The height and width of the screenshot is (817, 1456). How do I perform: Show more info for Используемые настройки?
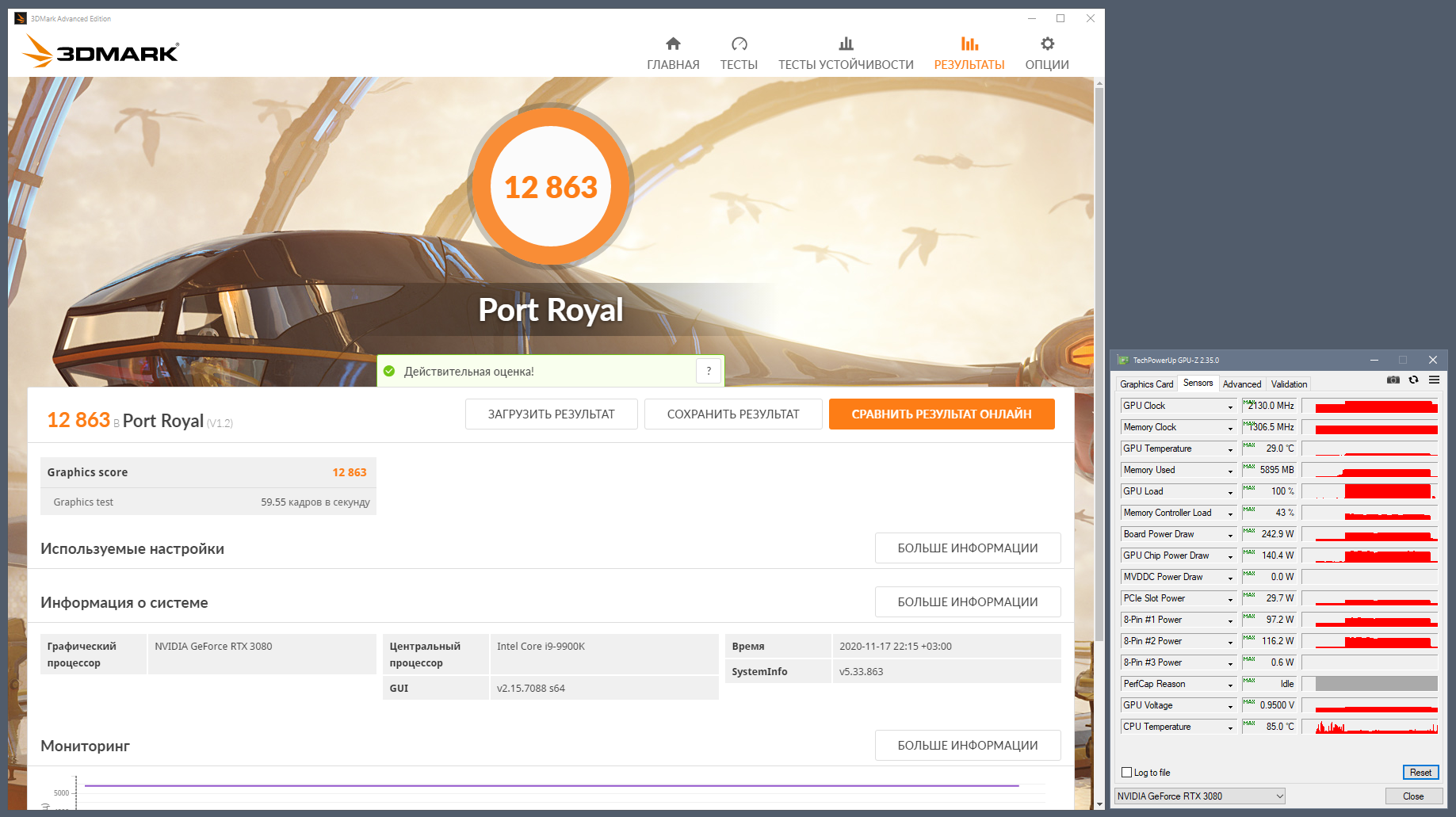tap(968, 548)
